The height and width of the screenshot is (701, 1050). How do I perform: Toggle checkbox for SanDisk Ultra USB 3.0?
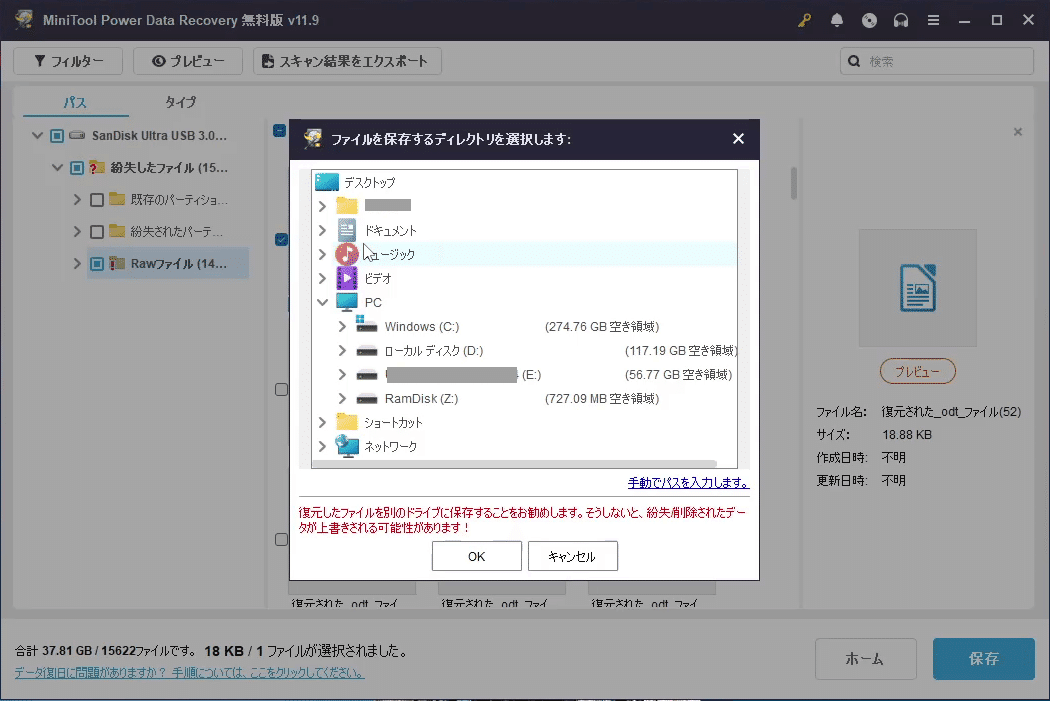(x=57, y=136)
